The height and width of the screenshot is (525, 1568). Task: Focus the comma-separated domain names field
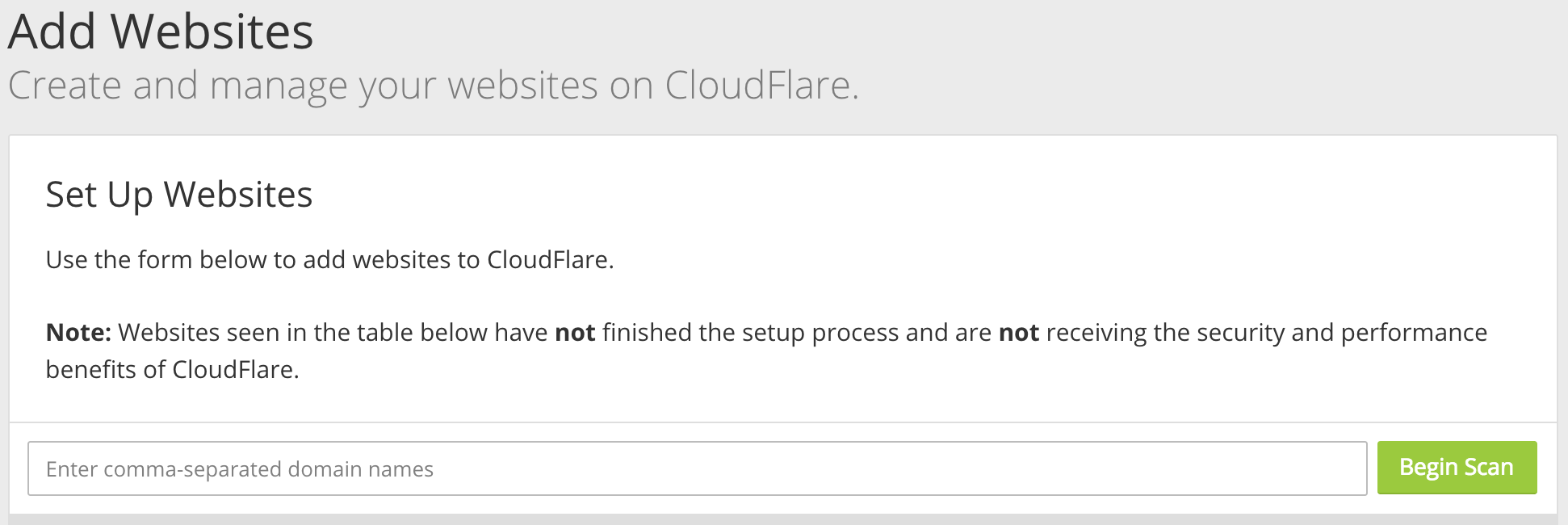point(698,468)
